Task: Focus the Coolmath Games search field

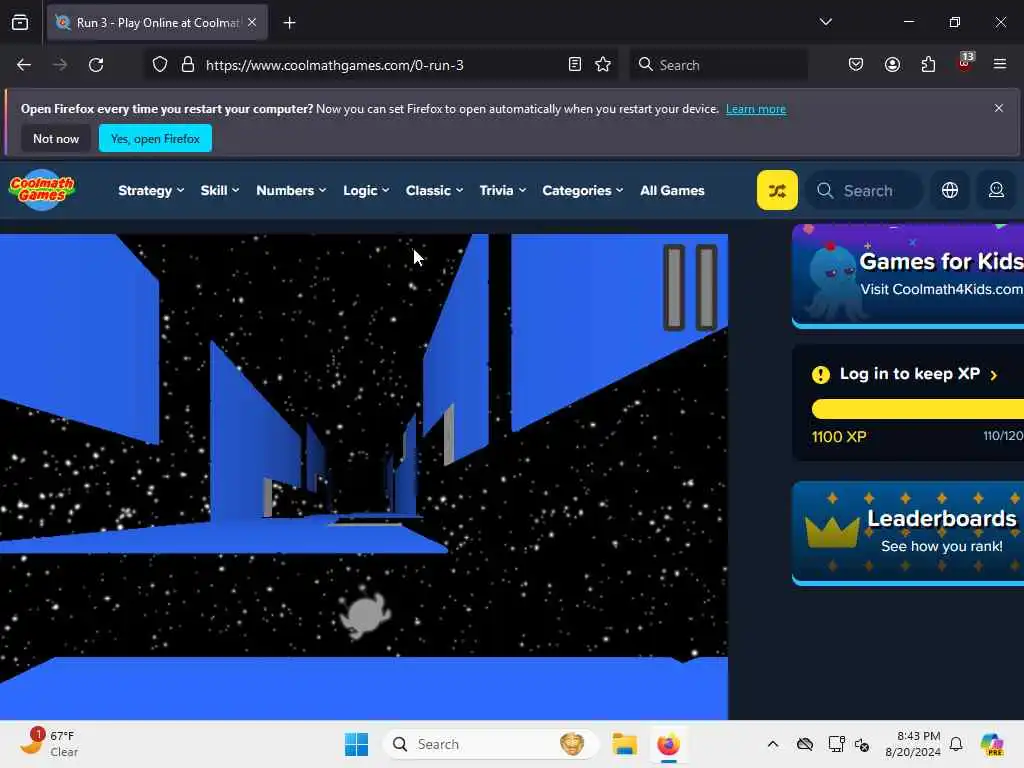Action: (865, 191)
